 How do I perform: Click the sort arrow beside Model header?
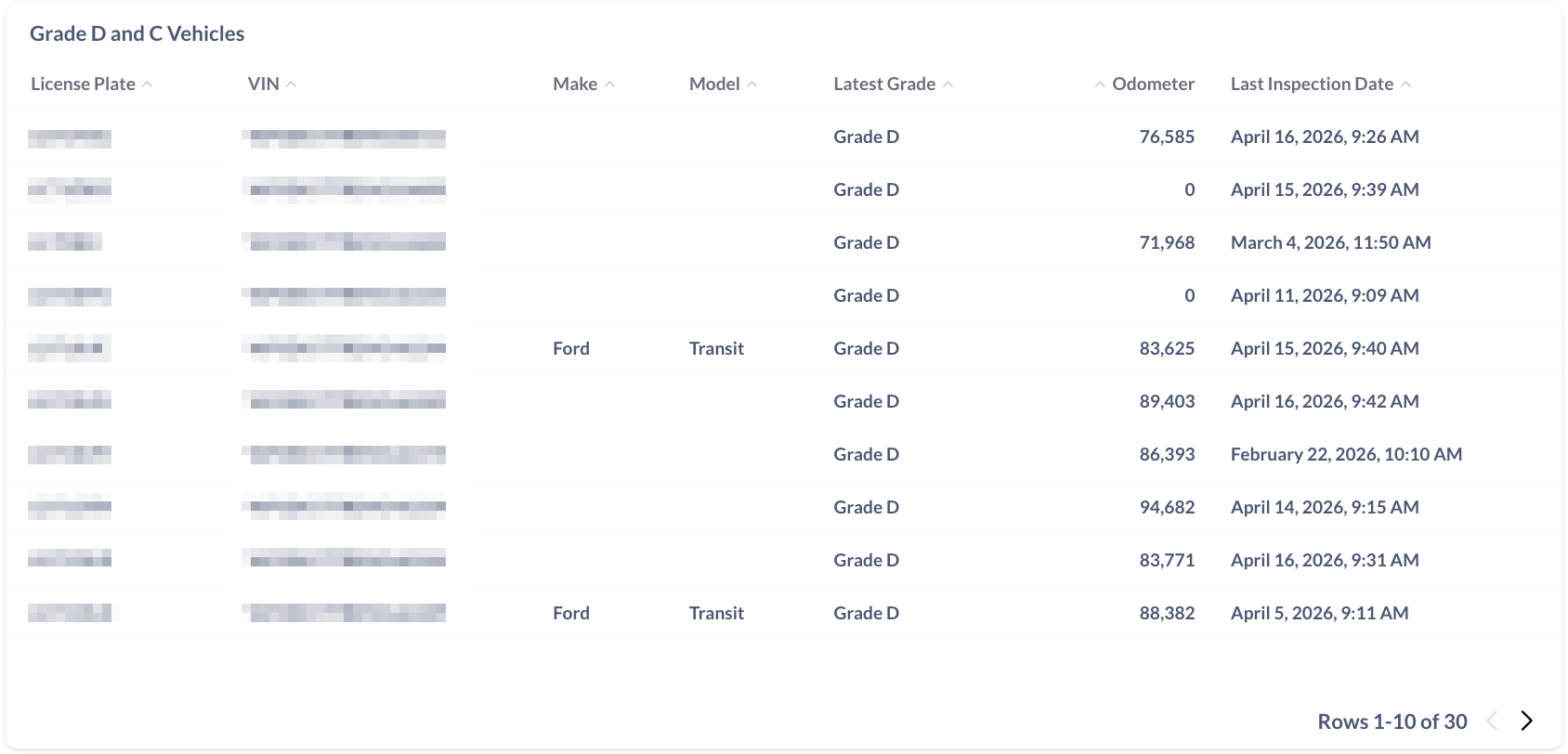[751, 84]
